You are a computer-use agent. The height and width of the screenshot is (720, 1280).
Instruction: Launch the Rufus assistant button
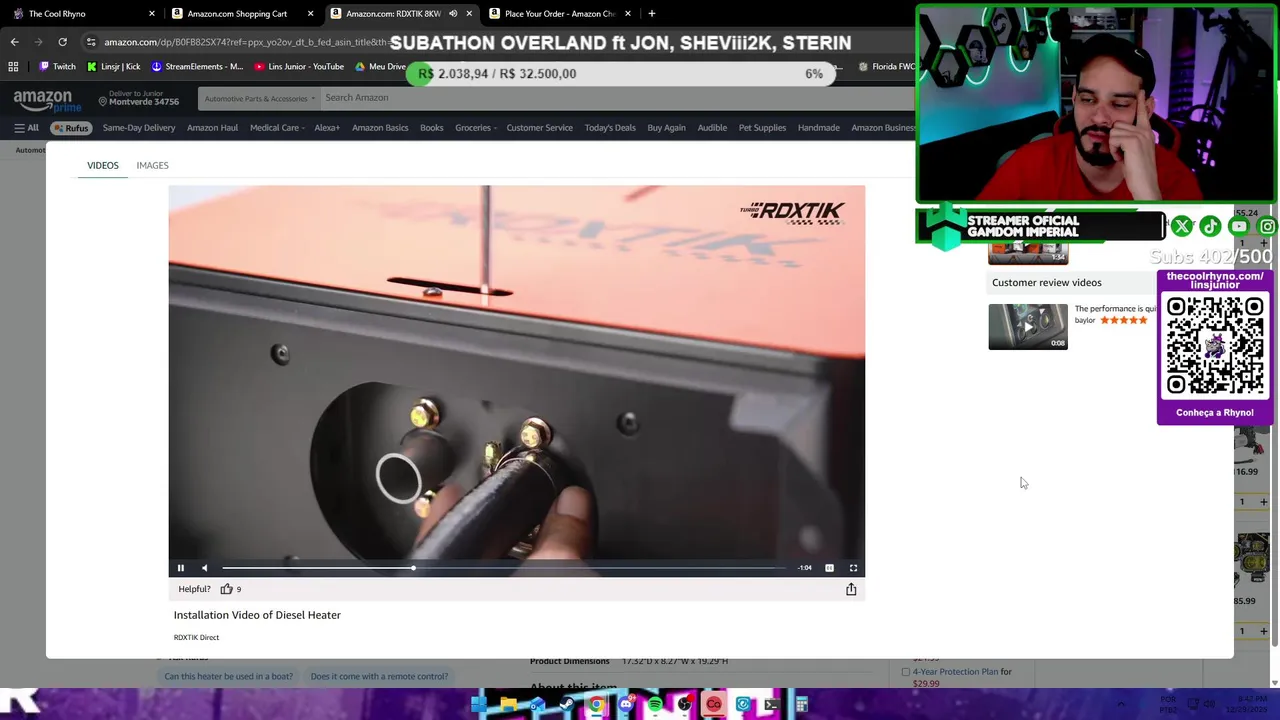[71, 128]
